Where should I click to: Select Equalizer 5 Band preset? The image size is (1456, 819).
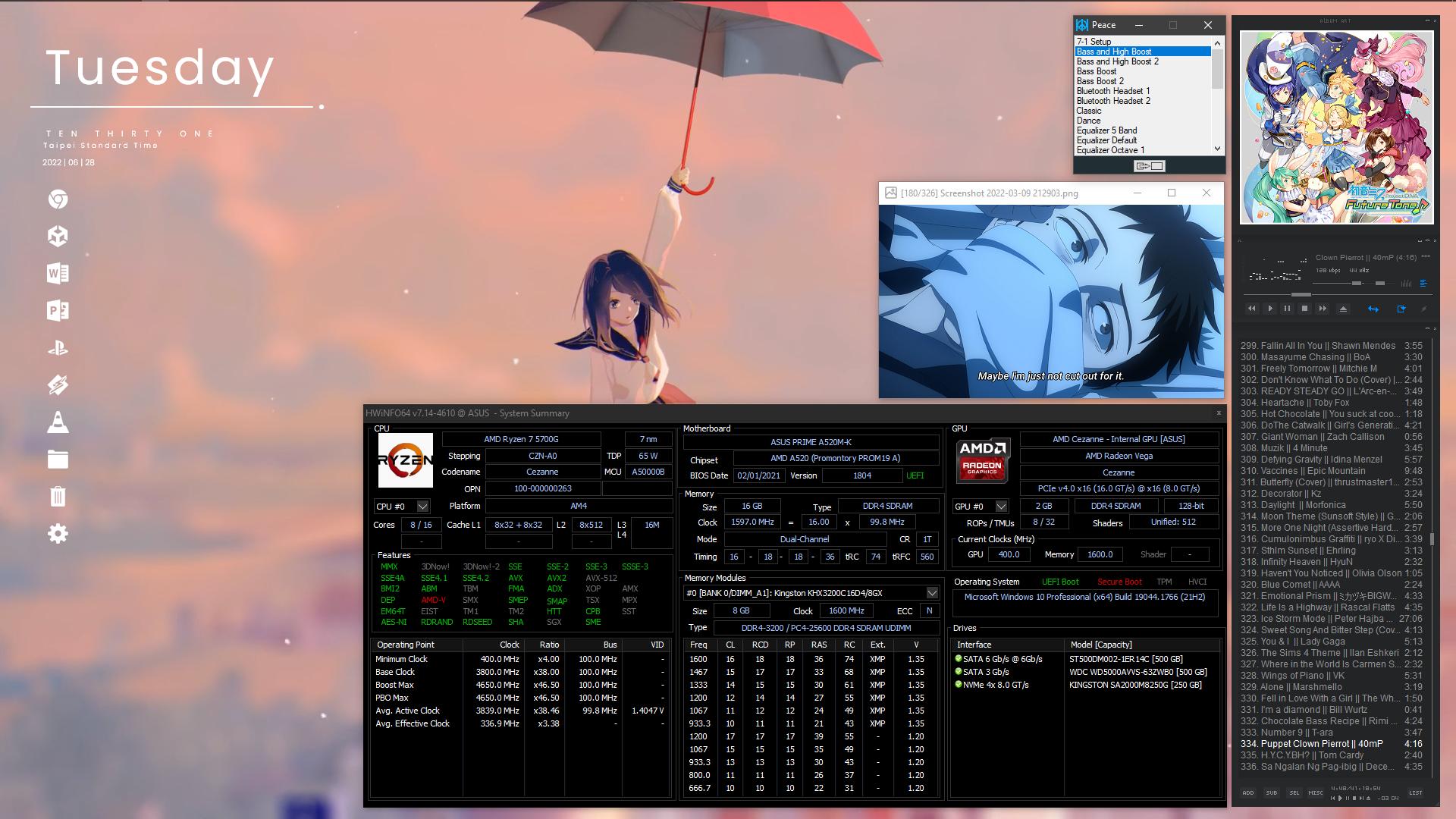pyautogui.click(x=1143, y=130)
